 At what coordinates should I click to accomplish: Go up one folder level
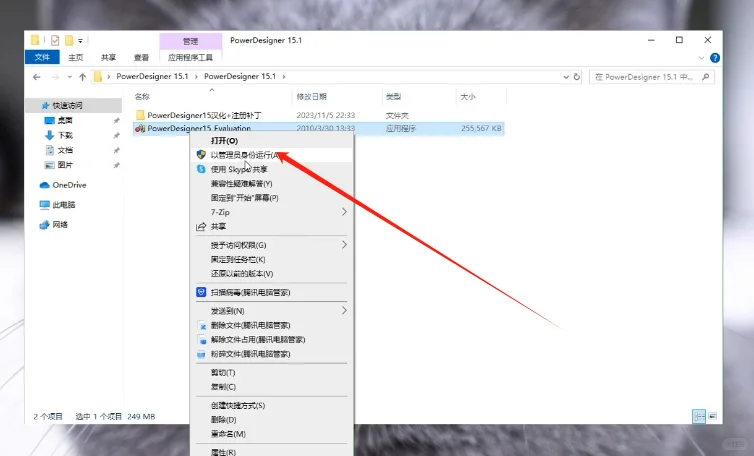[x=82, y=76]
